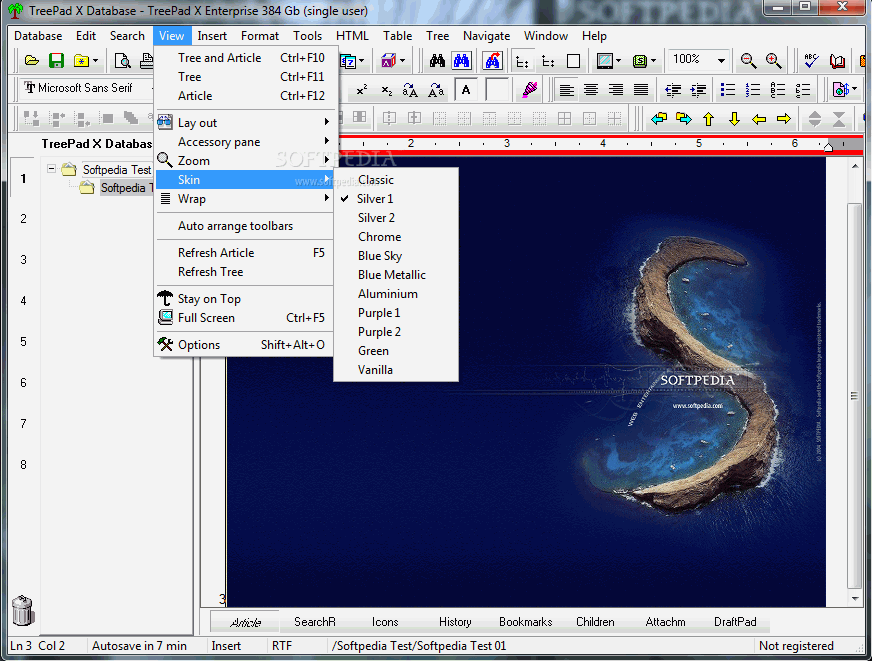872x661 pixels.
Task: Expand the Wrap submenu
Action: tap(244, 198)
